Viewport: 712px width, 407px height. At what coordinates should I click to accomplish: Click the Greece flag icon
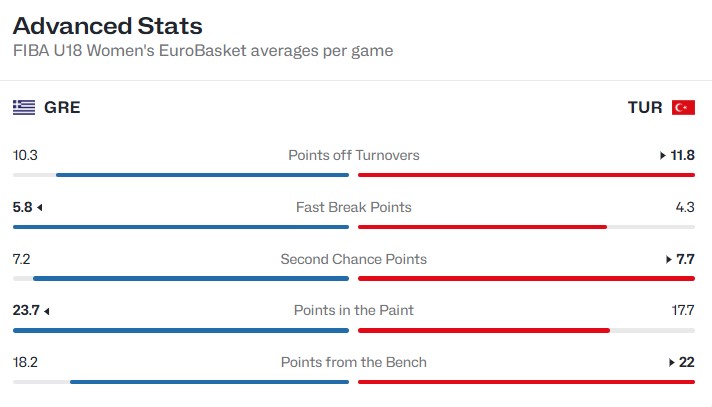[24, 108]
